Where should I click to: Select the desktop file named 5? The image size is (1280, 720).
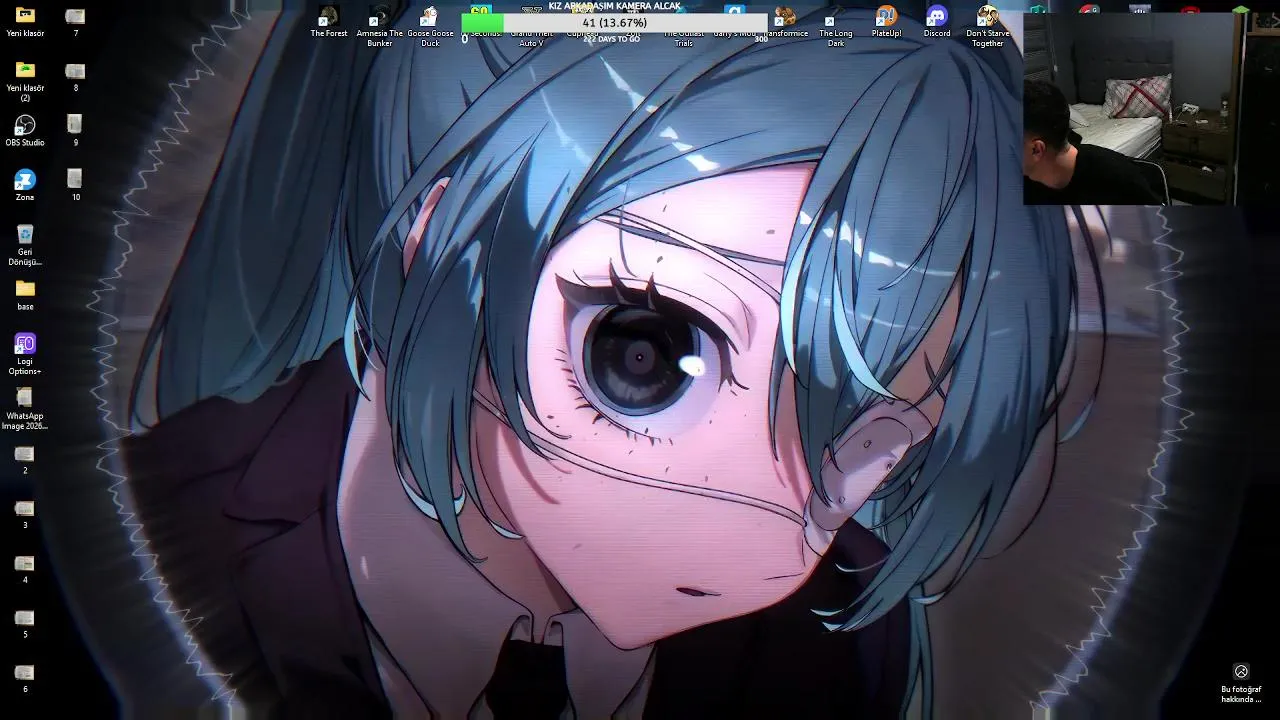[25, 624]
